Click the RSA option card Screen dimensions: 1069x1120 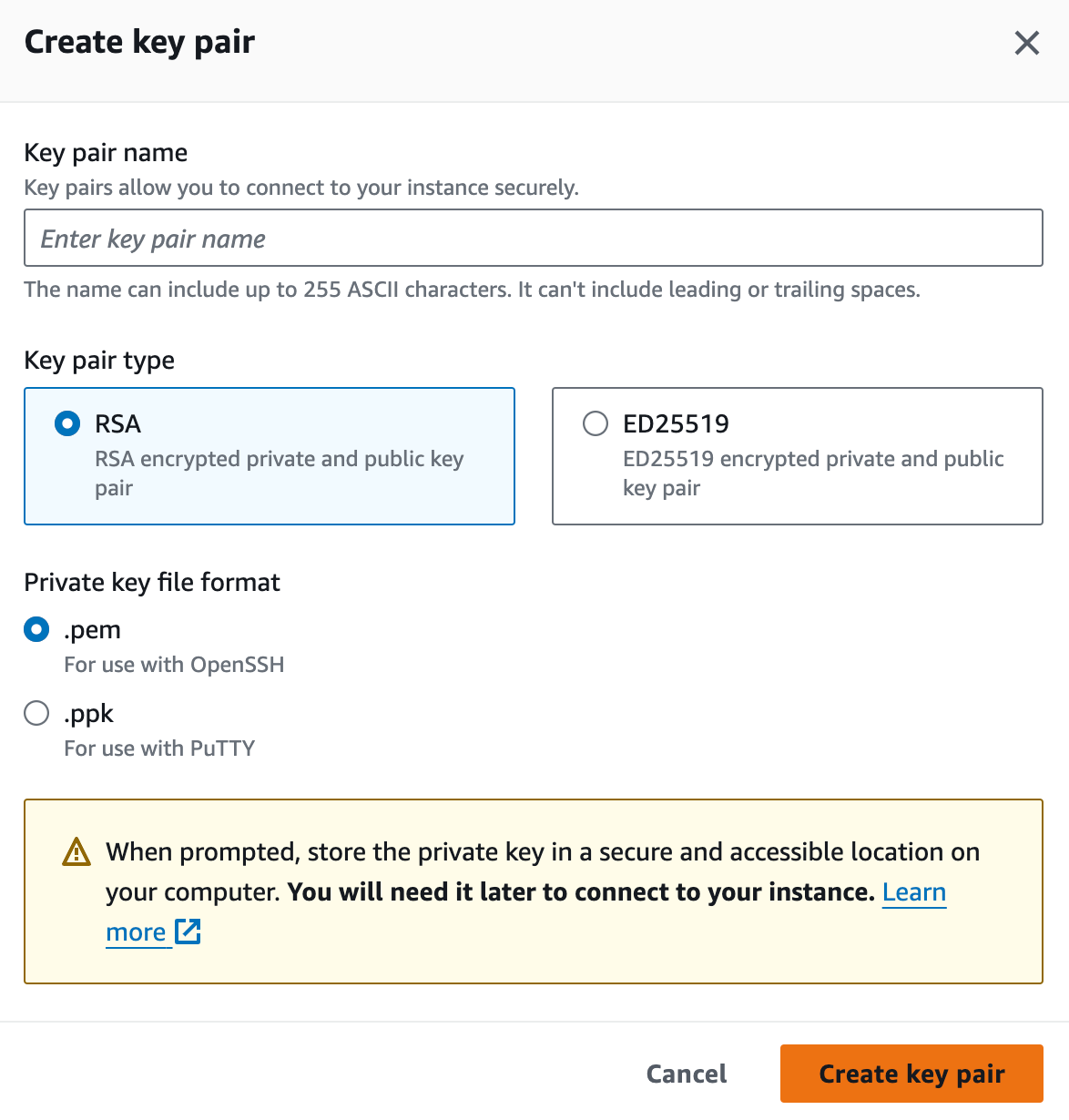(x=270, y=456)
